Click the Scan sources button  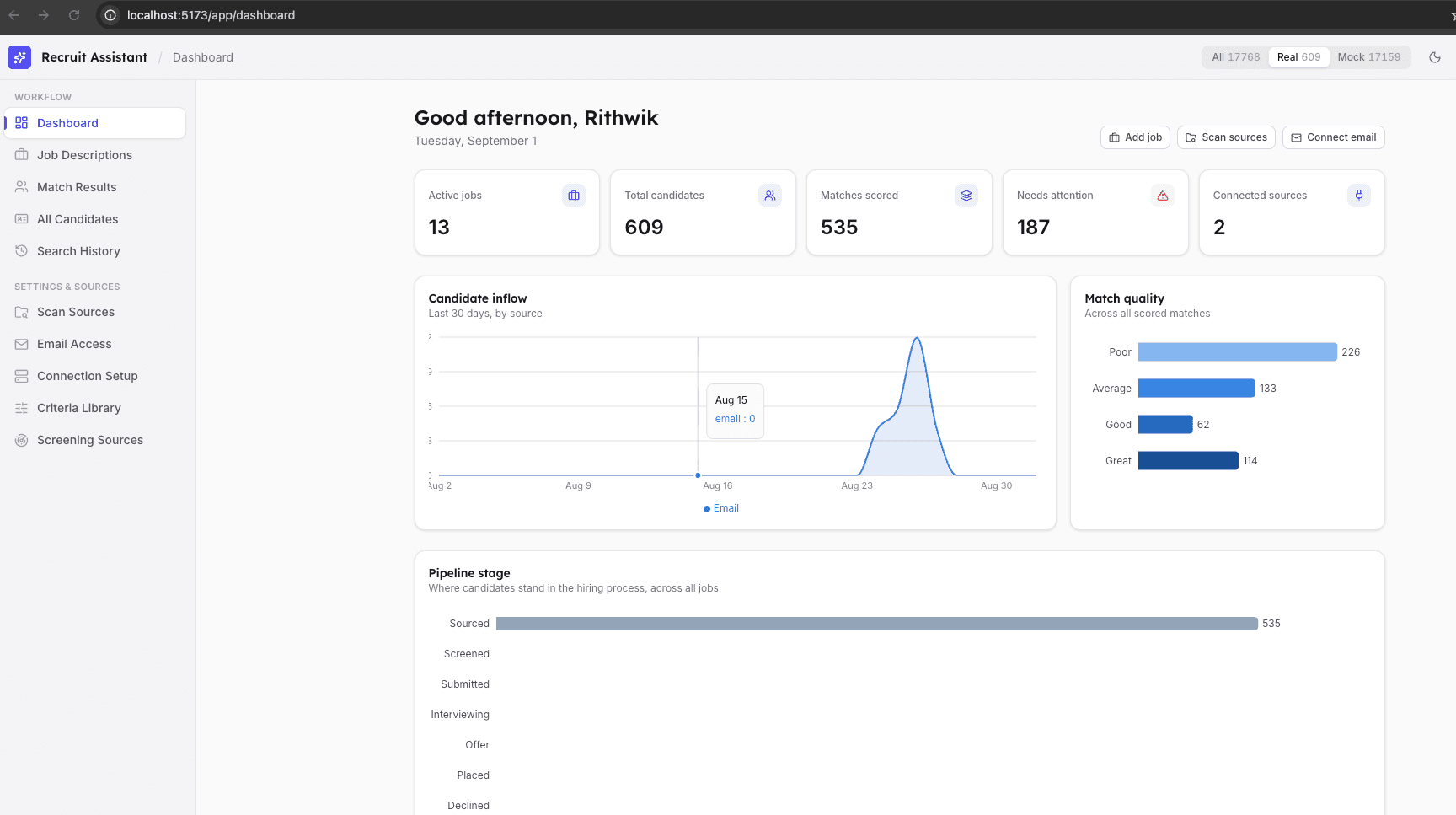coord(1226,137)
